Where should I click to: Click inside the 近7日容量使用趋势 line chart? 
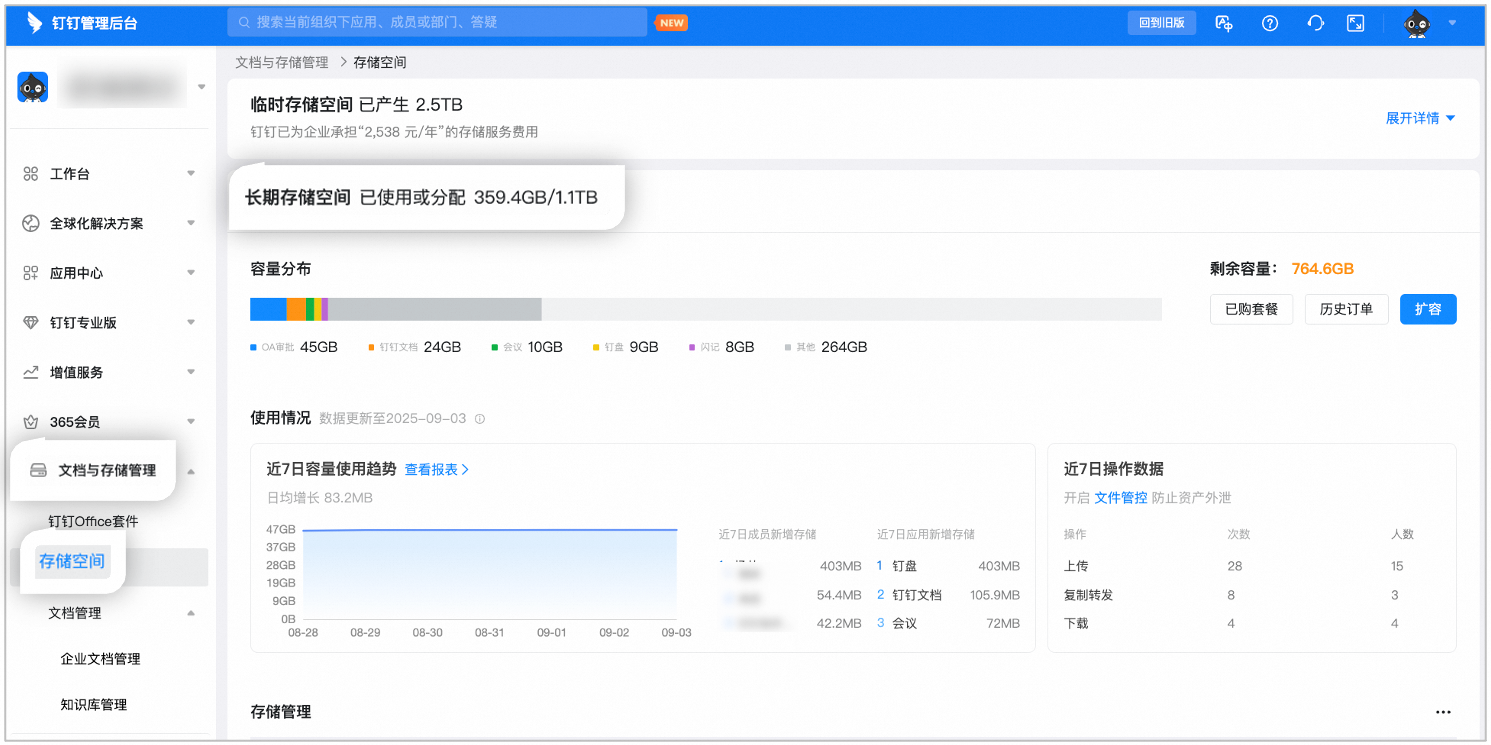click(x=490, y=574)
